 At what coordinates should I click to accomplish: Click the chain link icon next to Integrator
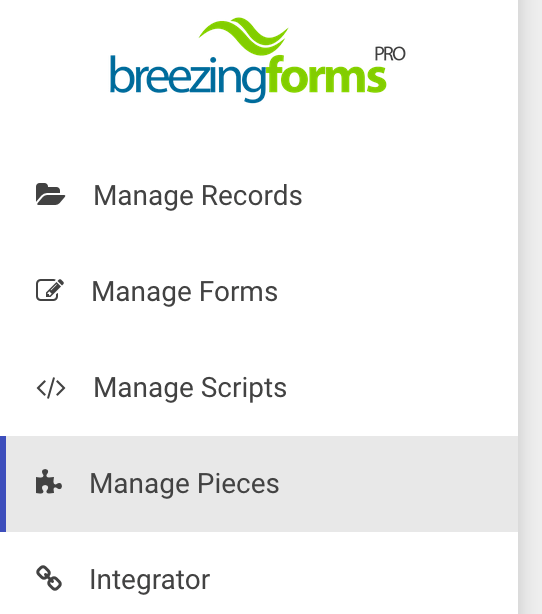click(49, 578)
